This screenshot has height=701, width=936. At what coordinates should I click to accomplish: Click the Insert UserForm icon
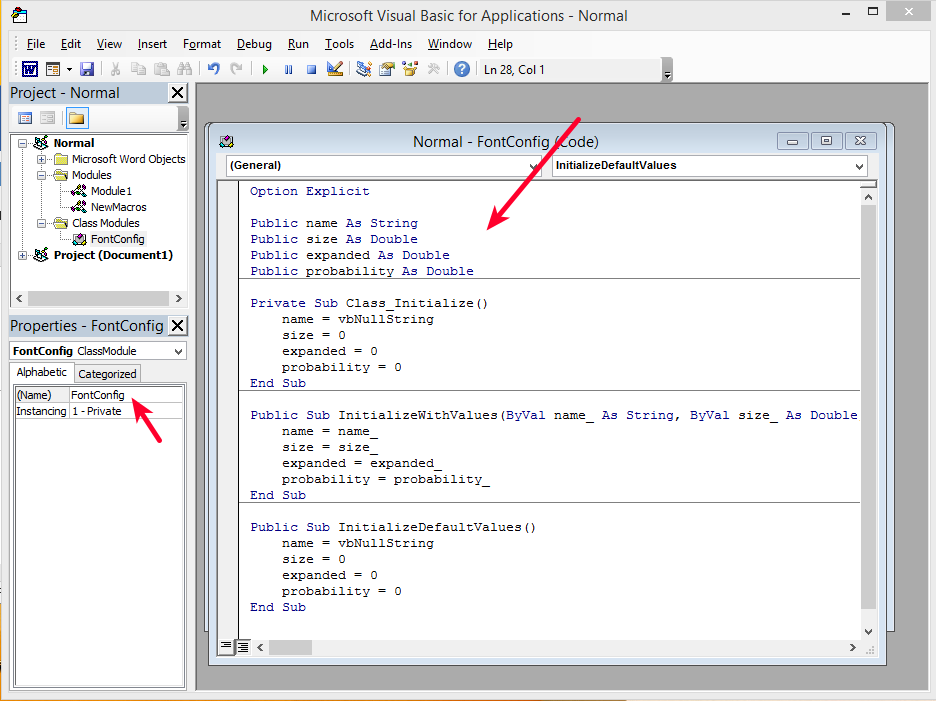[53, 69]
